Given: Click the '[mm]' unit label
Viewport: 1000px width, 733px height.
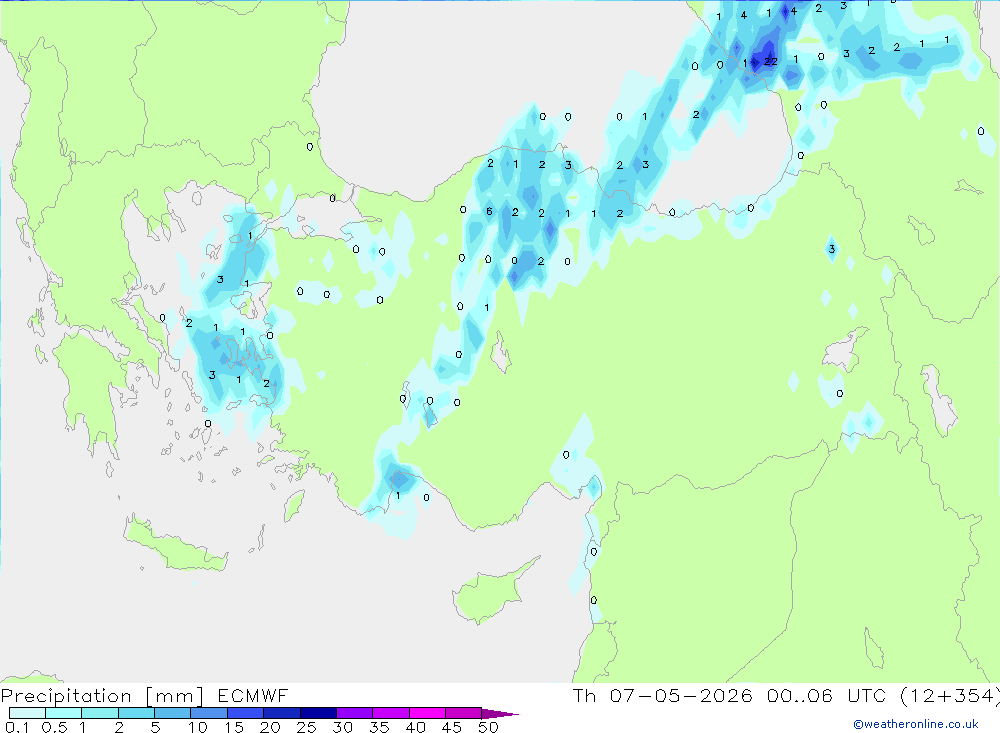Looking at the screenshot, I should pyautogui.click(x=174, y=696).
